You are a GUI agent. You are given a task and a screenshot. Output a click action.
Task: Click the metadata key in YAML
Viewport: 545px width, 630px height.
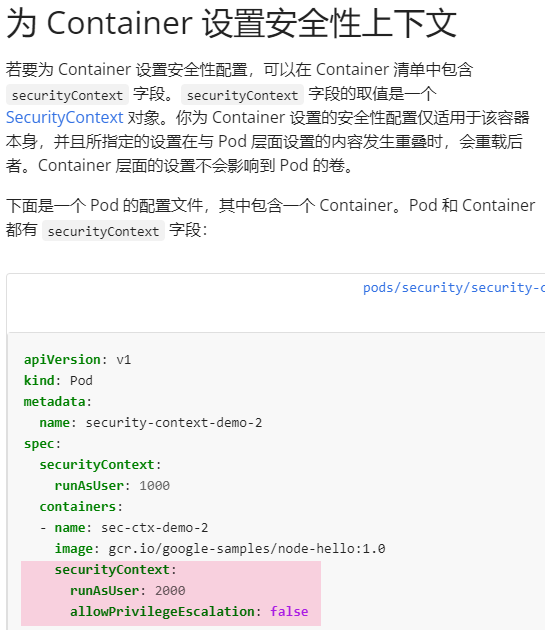coord(54,401)
